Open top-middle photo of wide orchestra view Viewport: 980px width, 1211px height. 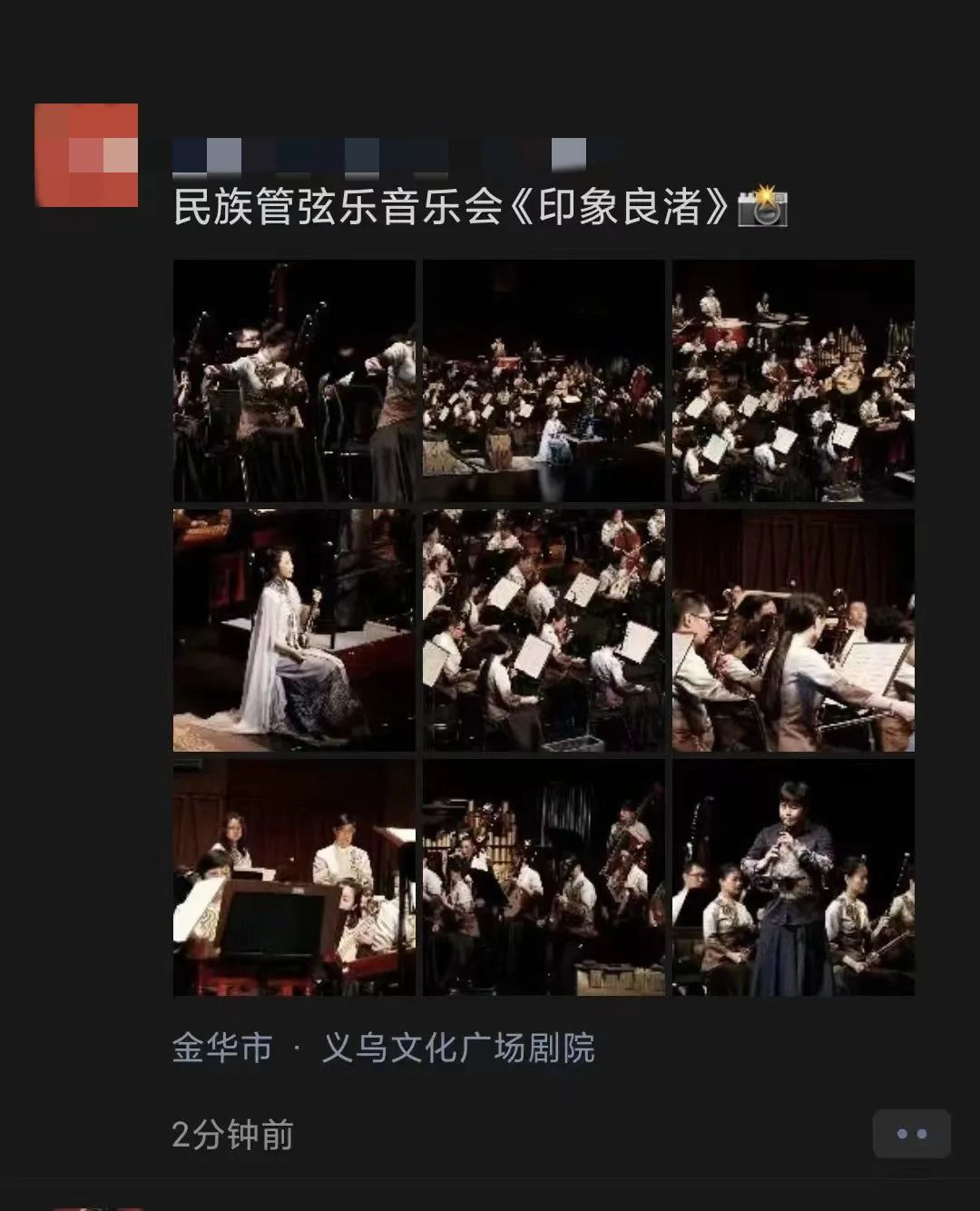(x=544, y=380)
